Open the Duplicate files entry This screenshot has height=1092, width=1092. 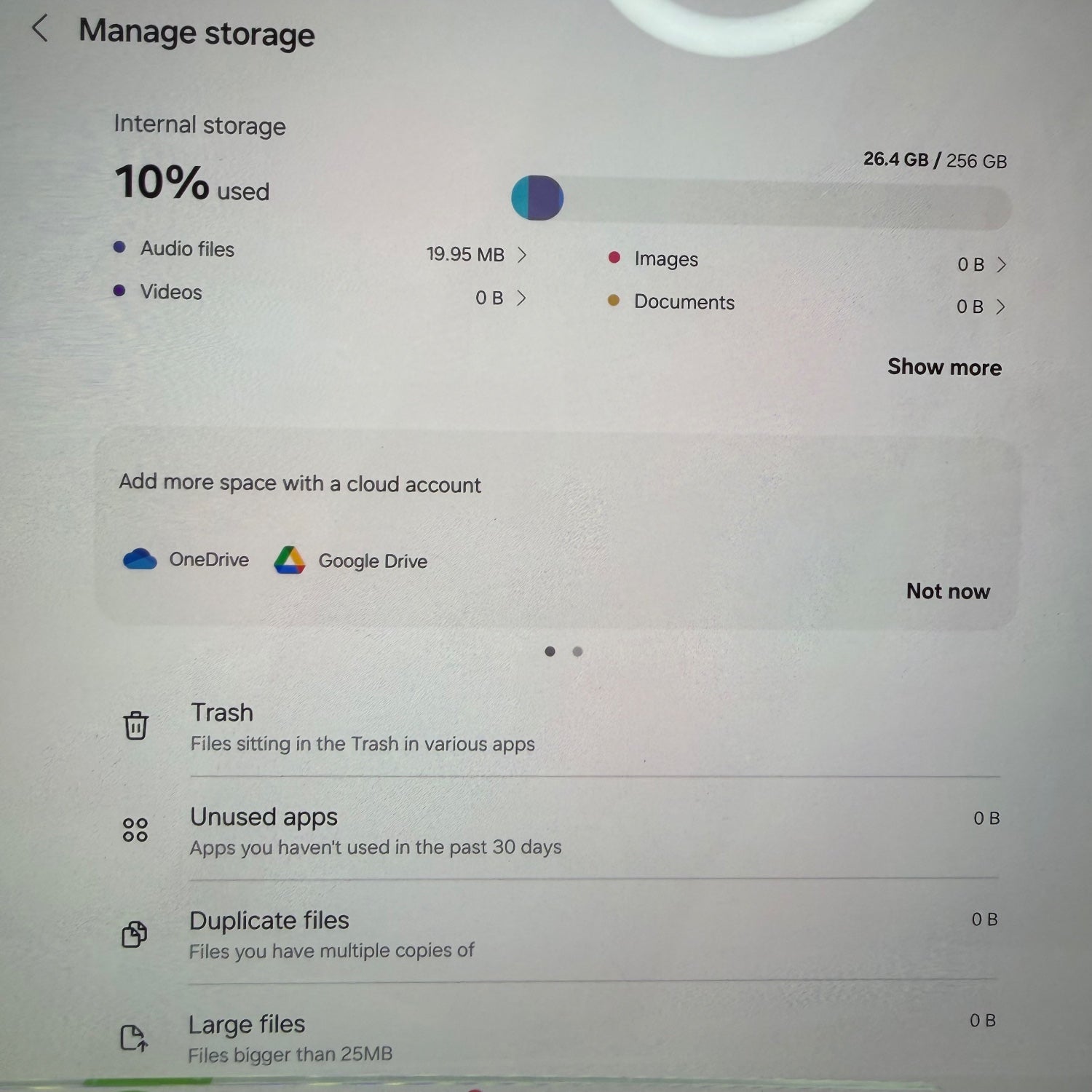(x=558, y=934)
